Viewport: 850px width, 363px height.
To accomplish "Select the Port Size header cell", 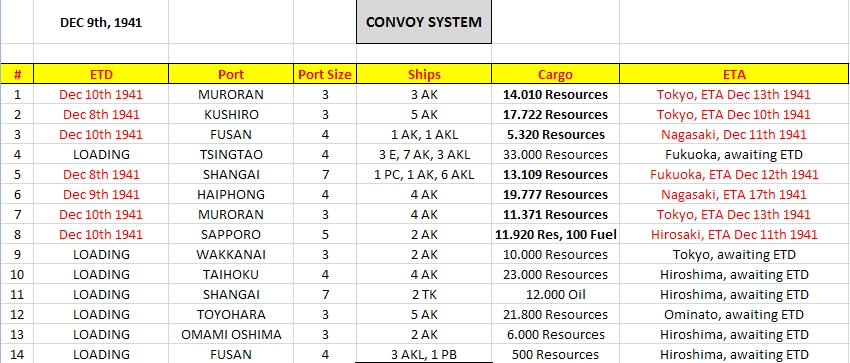I will (x=325, y=74).
